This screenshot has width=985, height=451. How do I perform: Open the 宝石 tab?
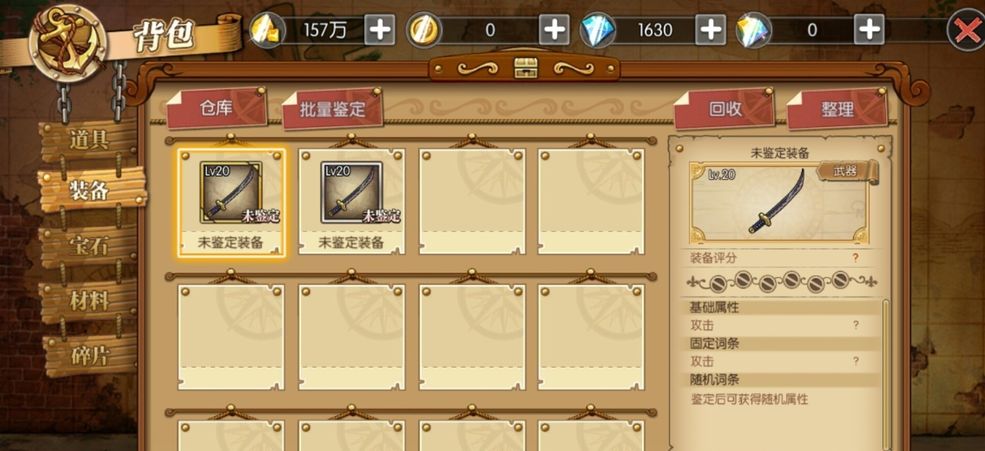89,246
